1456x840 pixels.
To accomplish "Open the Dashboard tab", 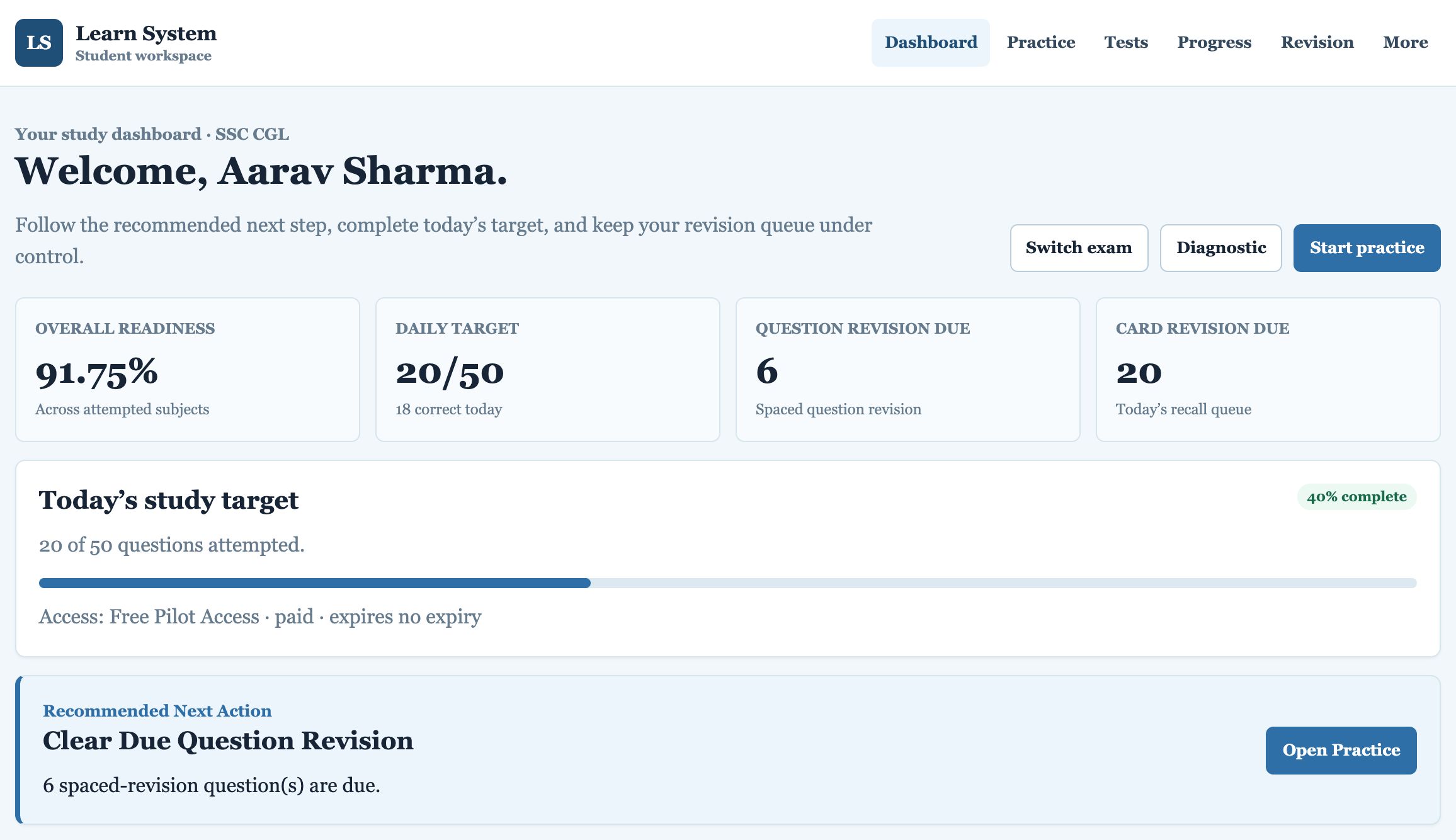I will pyautogui.click(x=931, y=43).
